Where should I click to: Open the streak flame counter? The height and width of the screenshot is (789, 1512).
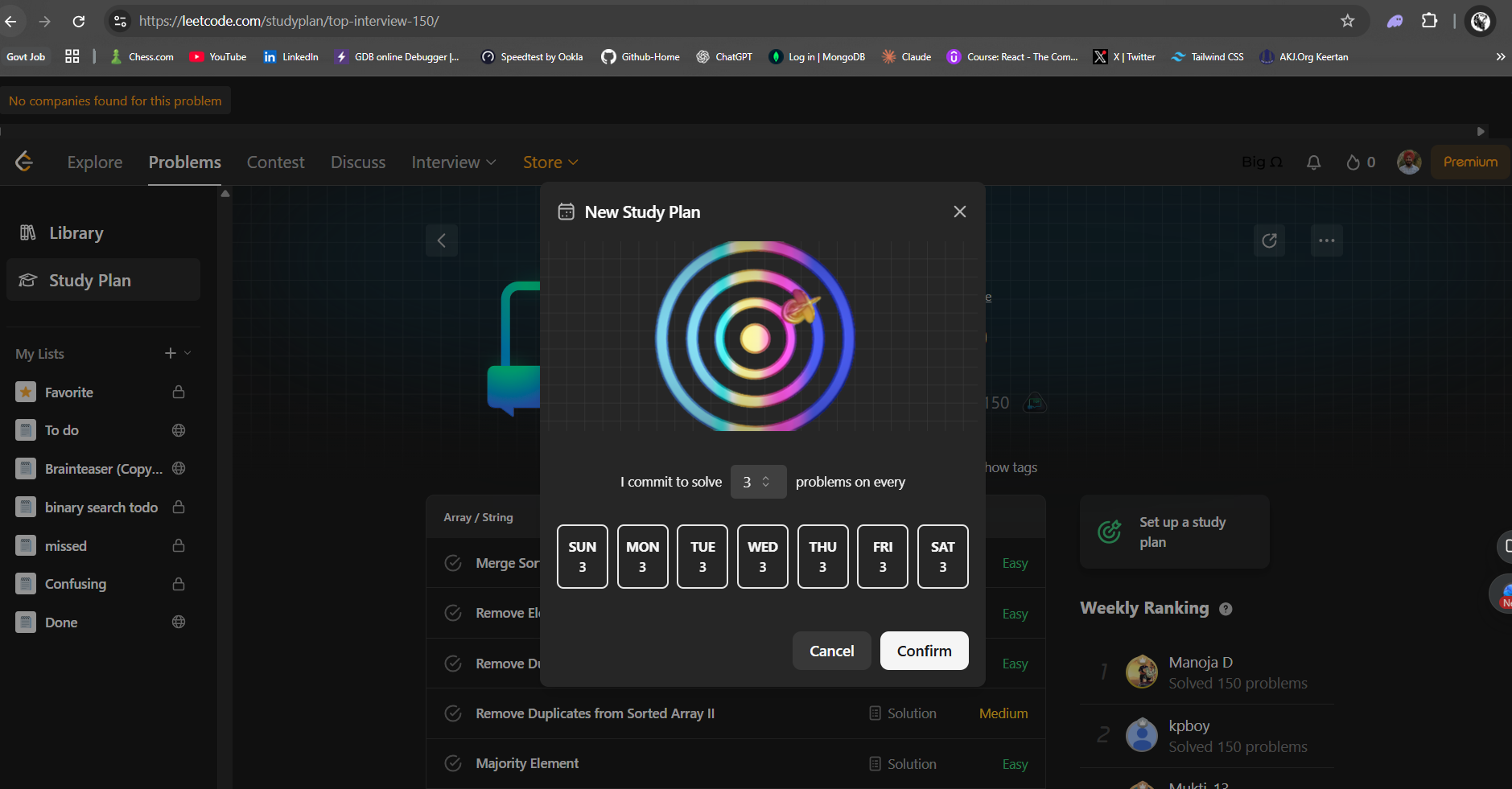[x=1360, y=162]
